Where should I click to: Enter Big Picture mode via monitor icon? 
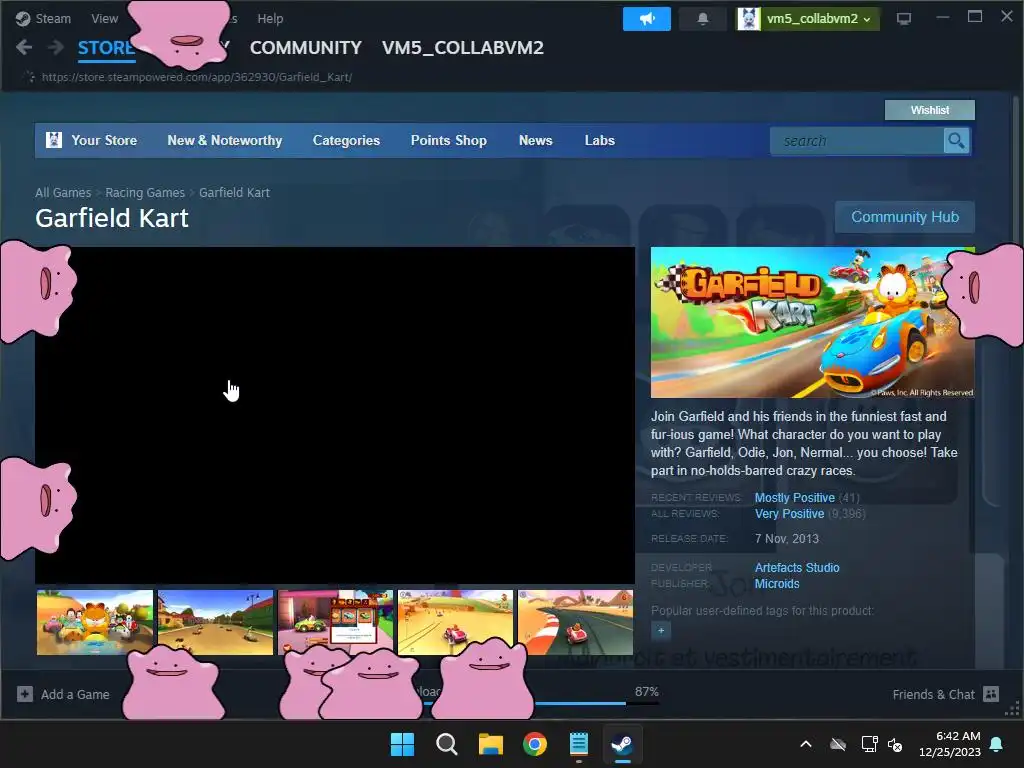(x=904, y=19)
